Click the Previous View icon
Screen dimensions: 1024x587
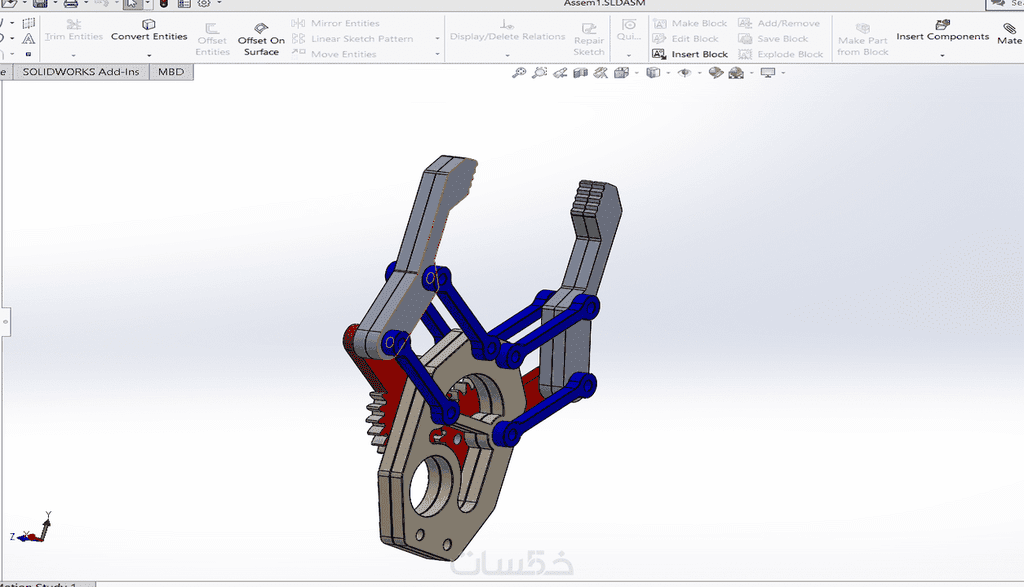560,72
